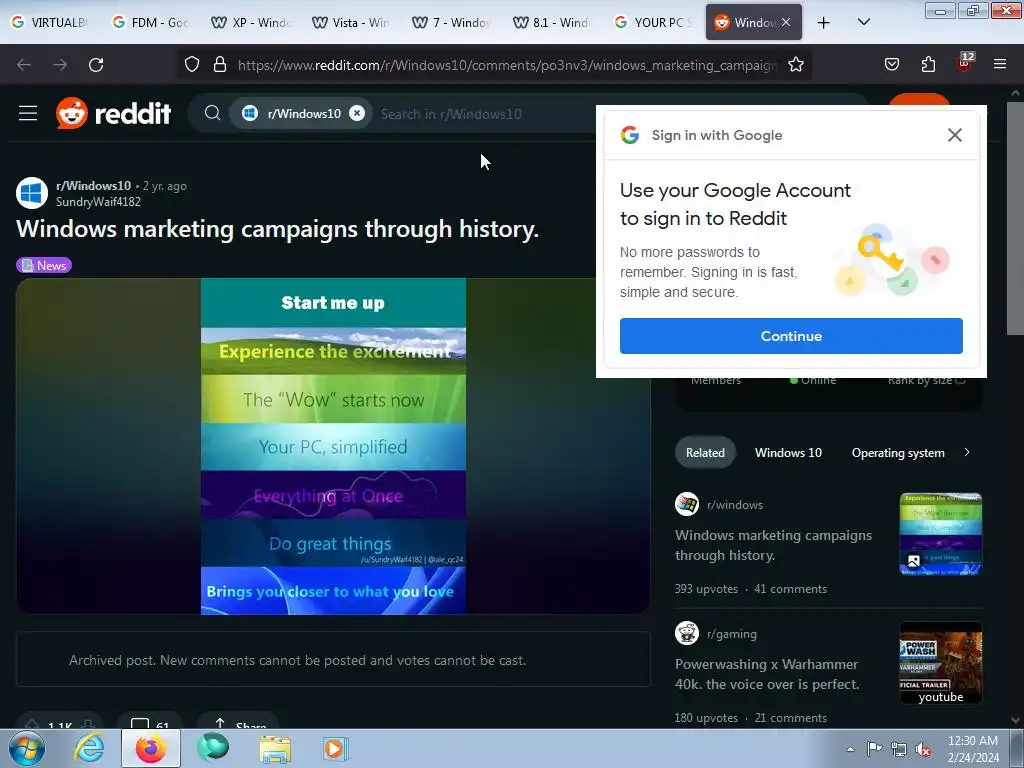Screen dimensions: 1024x768
Task: Open the Windows marketing campaigns post image
Action: tap(333, 446)
